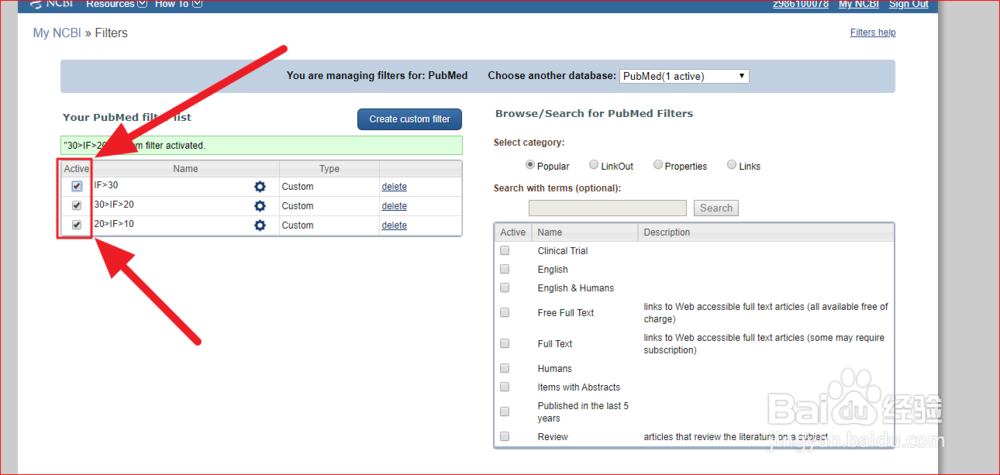This screenshot has height=475, width=1000.
Task: Click the Type column header in filter list
Action: coord(329,169)
